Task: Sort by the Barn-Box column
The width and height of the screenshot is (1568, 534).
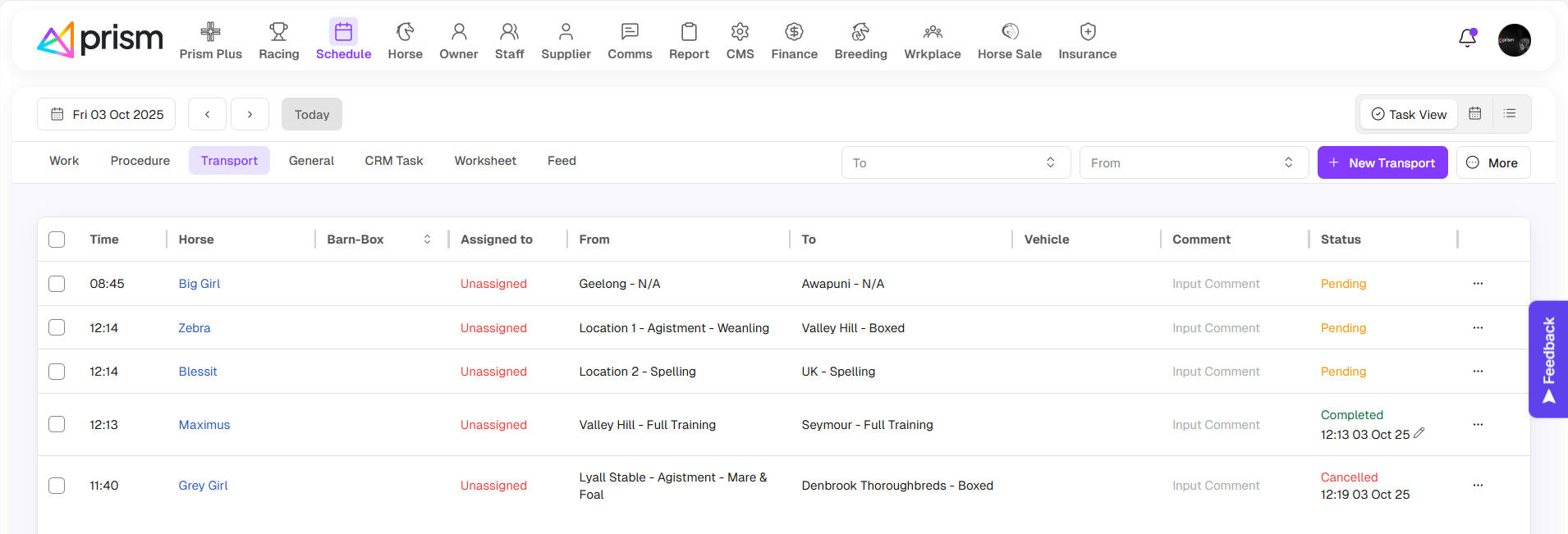Action: 427,240
